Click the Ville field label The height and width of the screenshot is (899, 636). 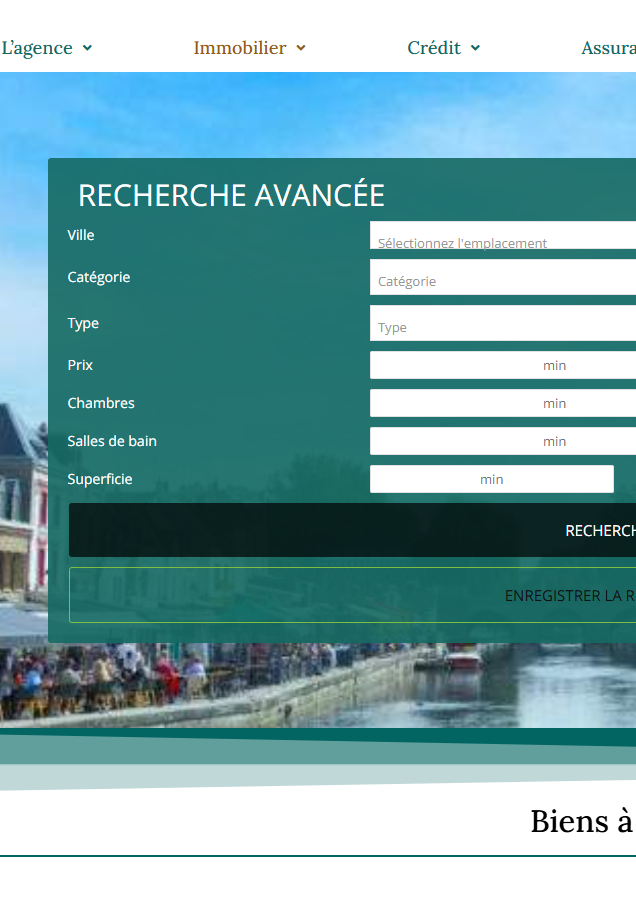pos(81,235)
